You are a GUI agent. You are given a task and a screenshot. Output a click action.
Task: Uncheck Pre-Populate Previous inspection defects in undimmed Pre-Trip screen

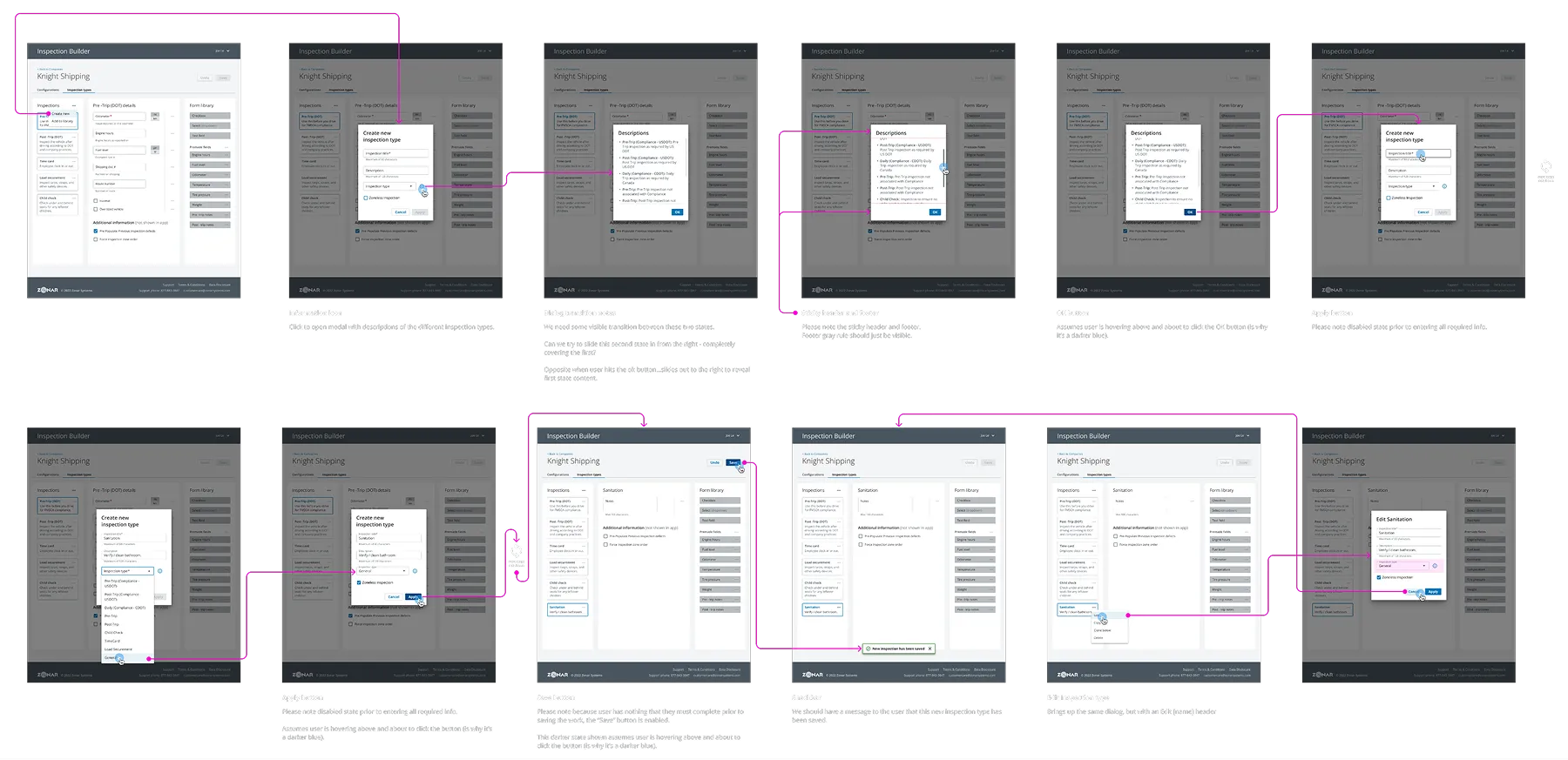pyautogui.click(x=95, y=231)
